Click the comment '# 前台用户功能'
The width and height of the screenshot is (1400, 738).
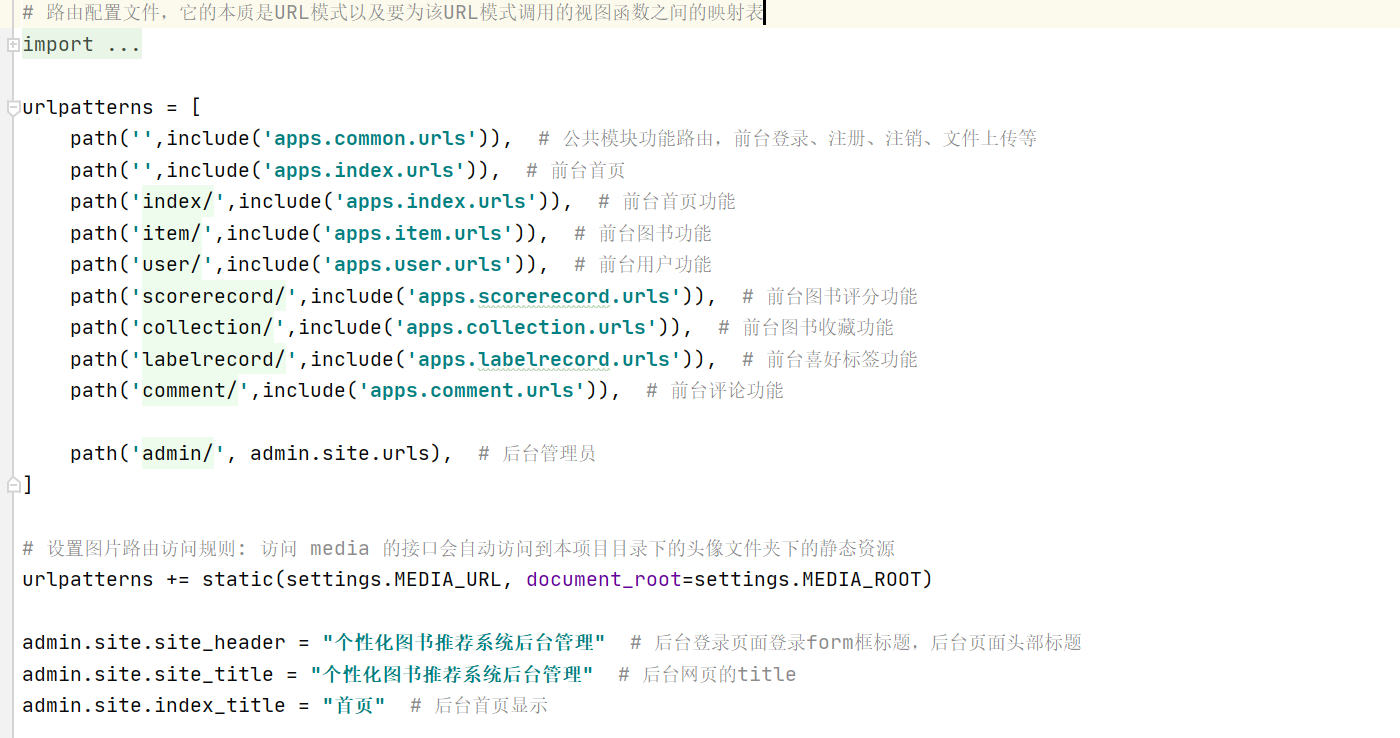(643, 265)
